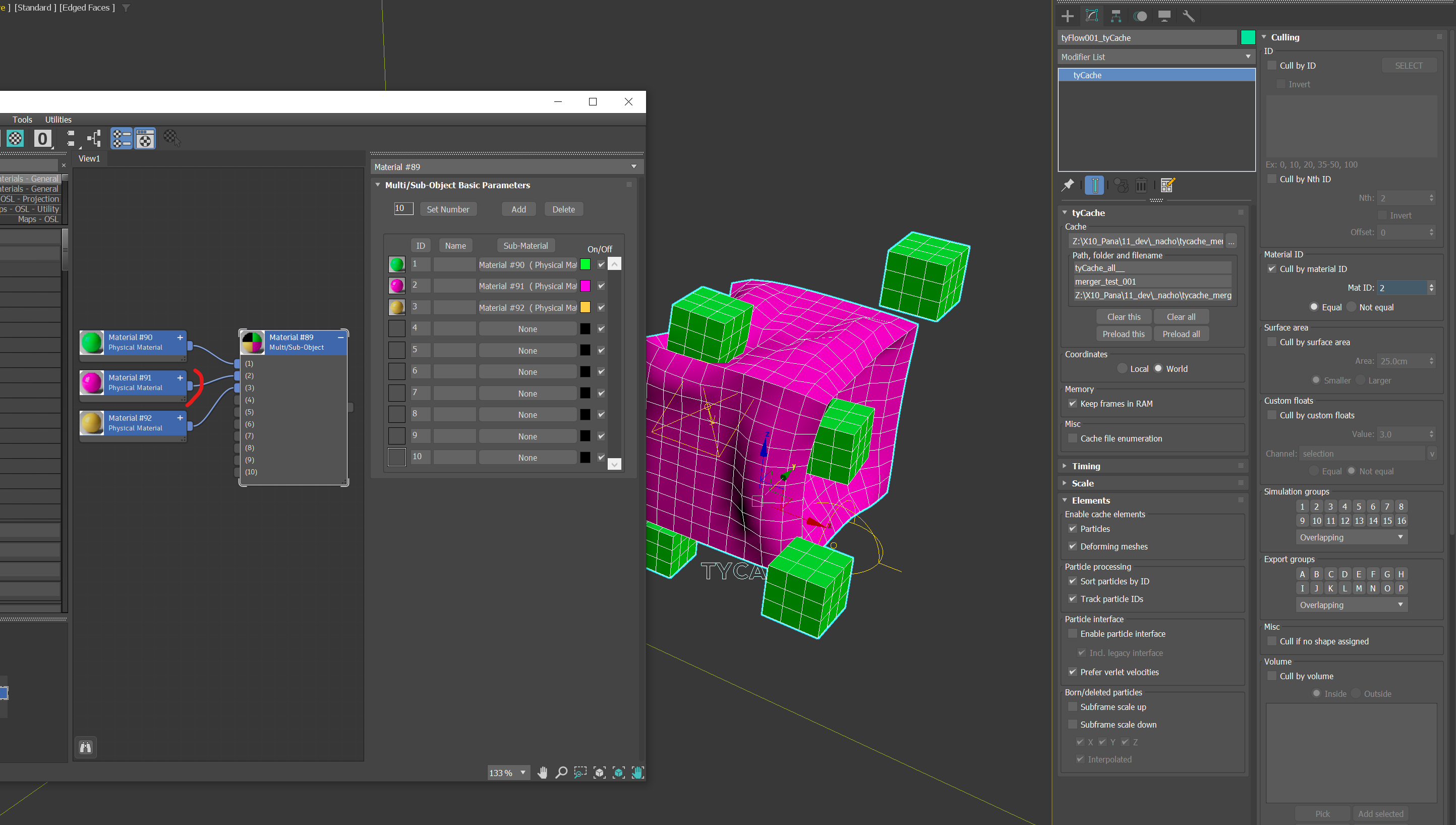
Task: Enable Cache file enumeration checkbox
Action: tap(1073, 438)
